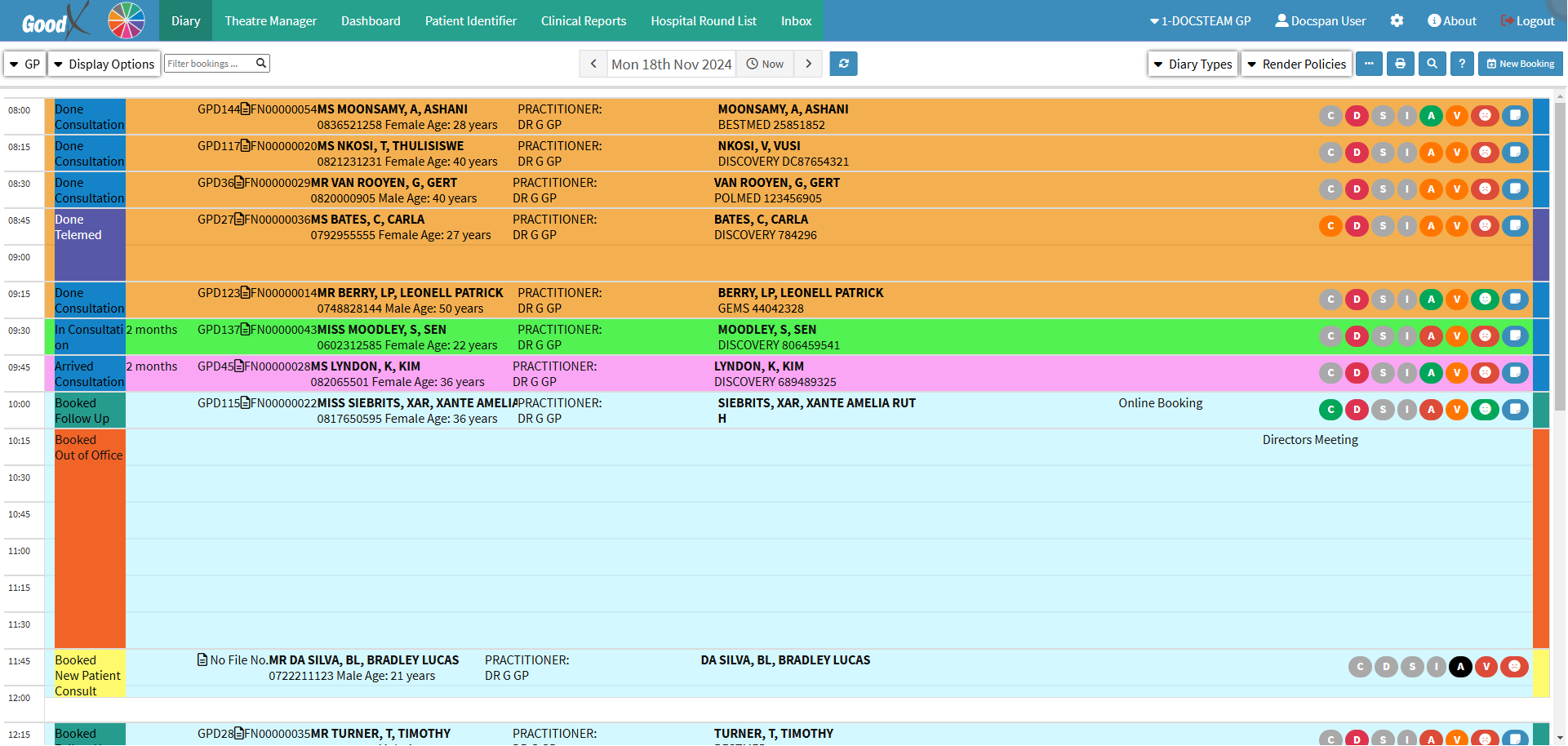Open the note icon for Moonsamy booking
1568x746 pixels.
click(x=1515, y=116)
